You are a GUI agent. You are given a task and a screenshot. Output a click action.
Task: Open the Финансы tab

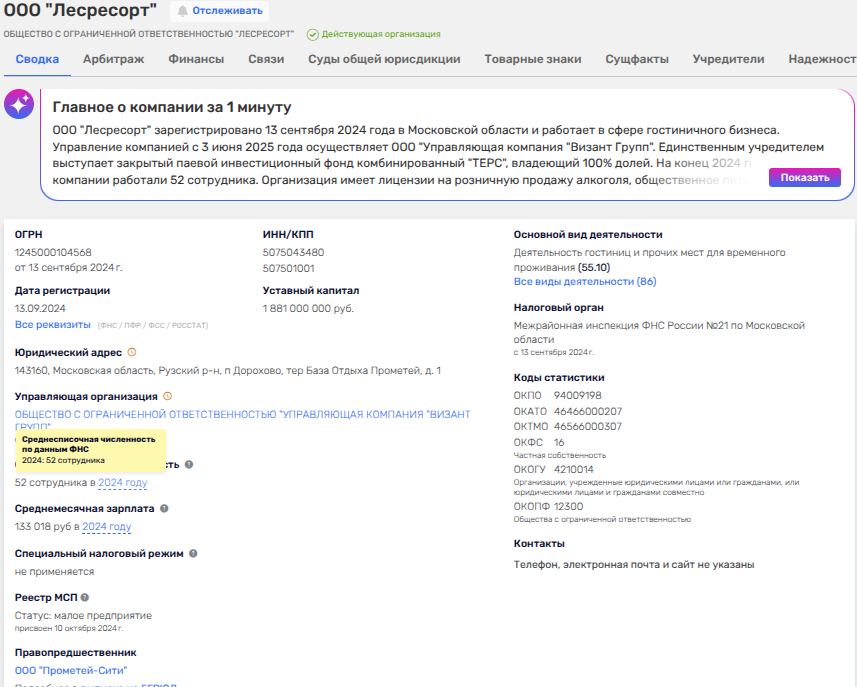tap(196, 59)
